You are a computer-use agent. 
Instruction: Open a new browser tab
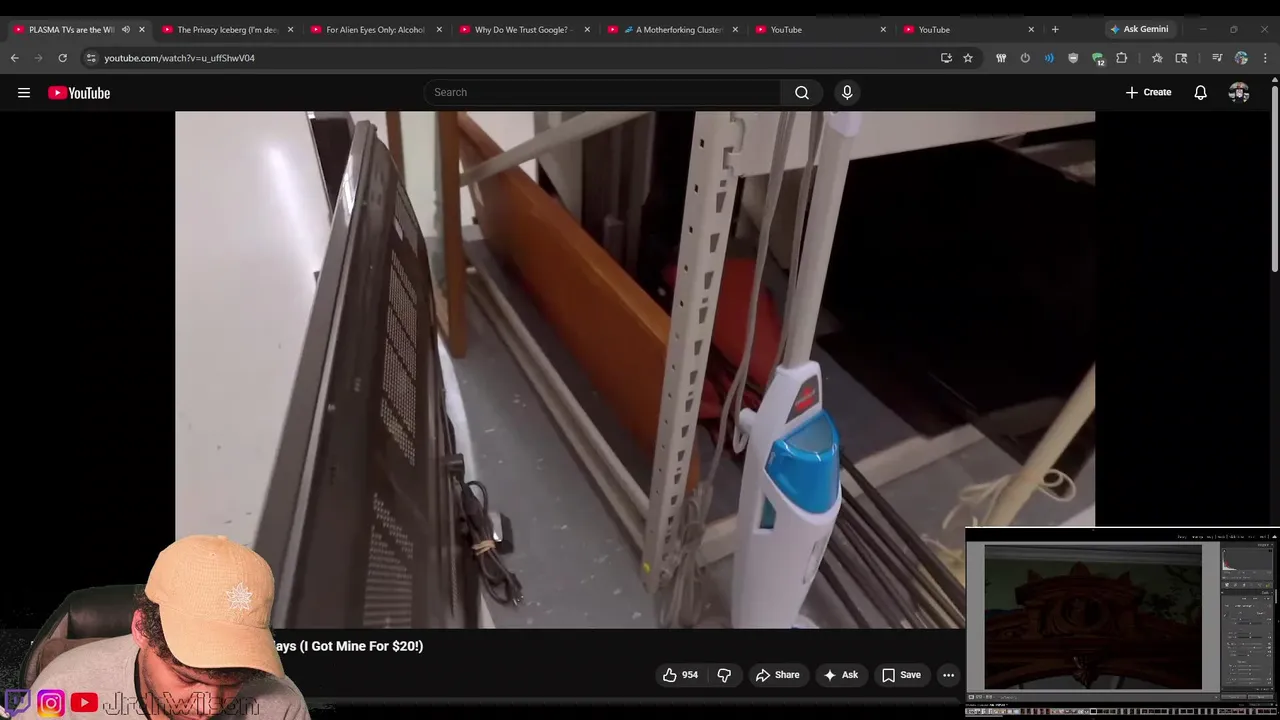tap(1054, 30)
